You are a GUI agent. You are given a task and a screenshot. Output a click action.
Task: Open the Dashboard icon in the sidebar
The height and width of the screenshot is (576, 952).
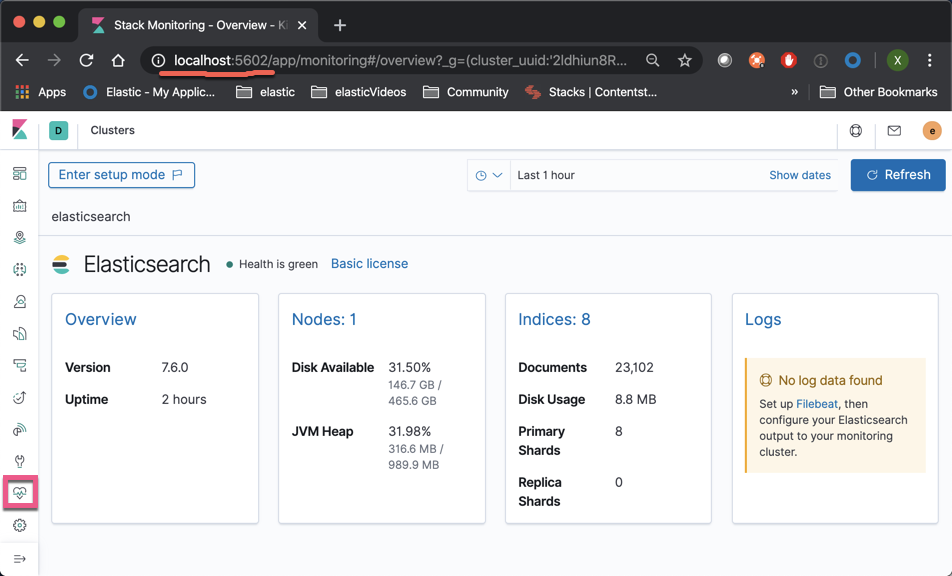[19, 174]
